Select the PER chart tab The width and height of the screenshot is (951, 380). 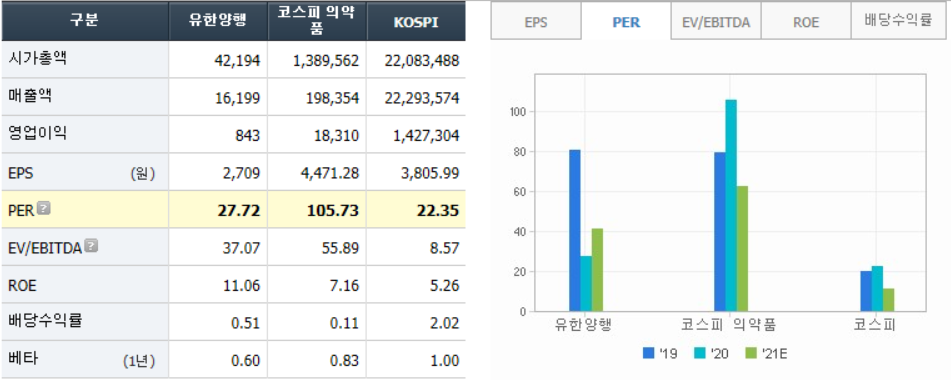click(626, 22)
